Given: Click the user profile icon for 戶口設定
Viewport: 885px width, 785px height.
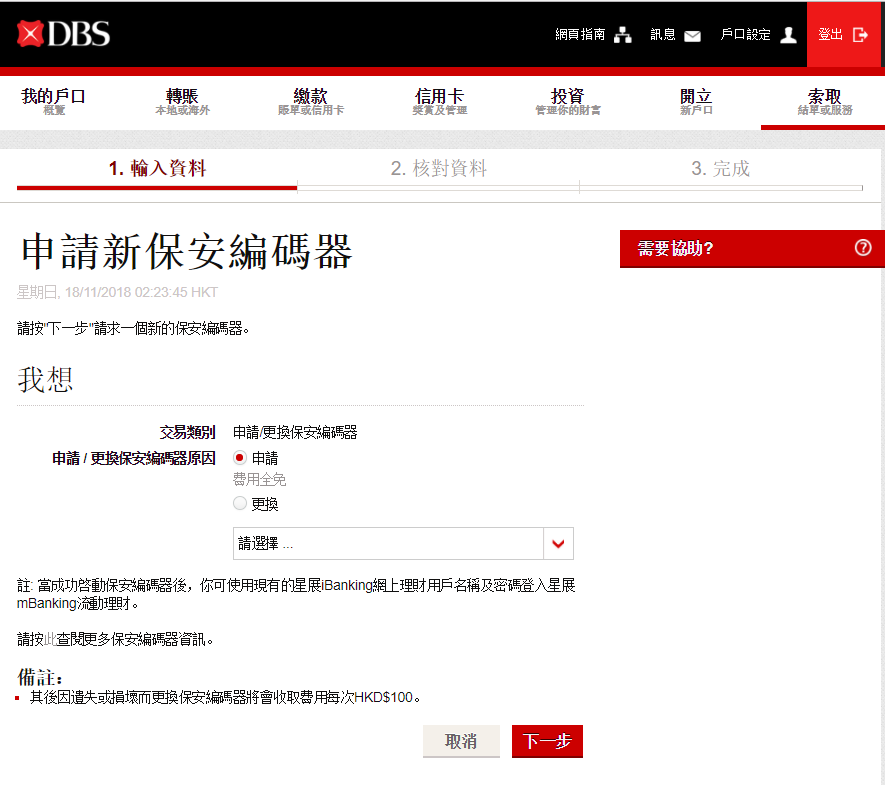Looking at the screenshot, I should [788, 35].
